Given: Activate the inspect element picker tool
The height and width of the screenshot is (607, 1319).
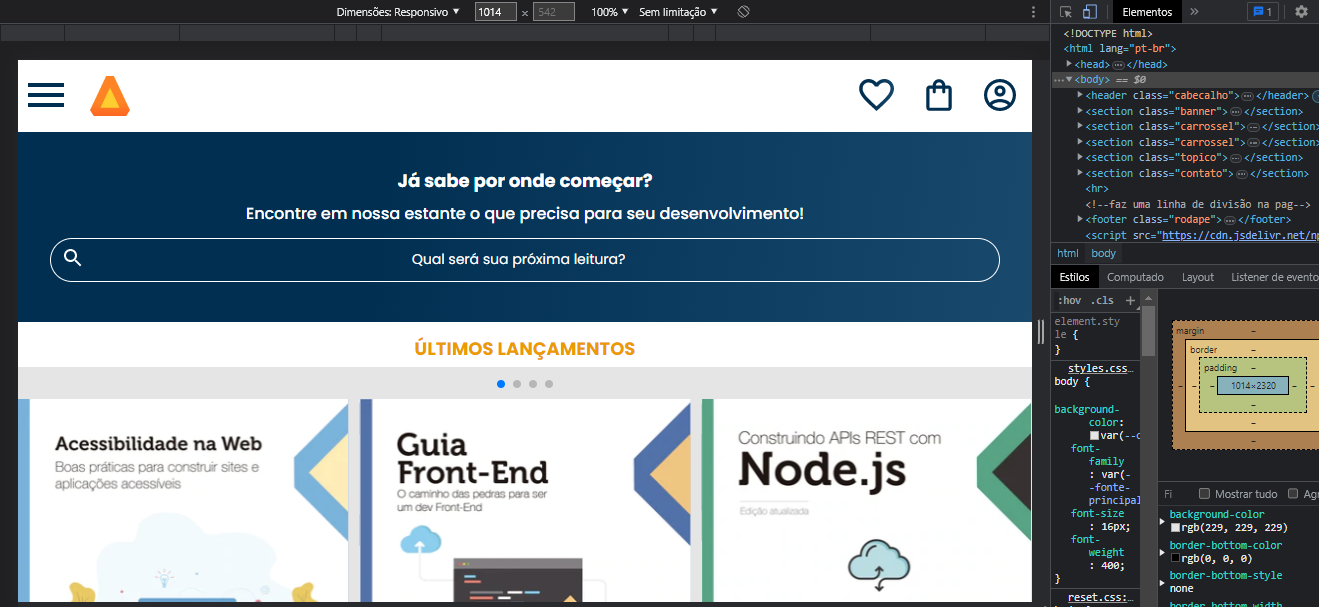Looking at the screenshot, I should (x=1066, y=12).
